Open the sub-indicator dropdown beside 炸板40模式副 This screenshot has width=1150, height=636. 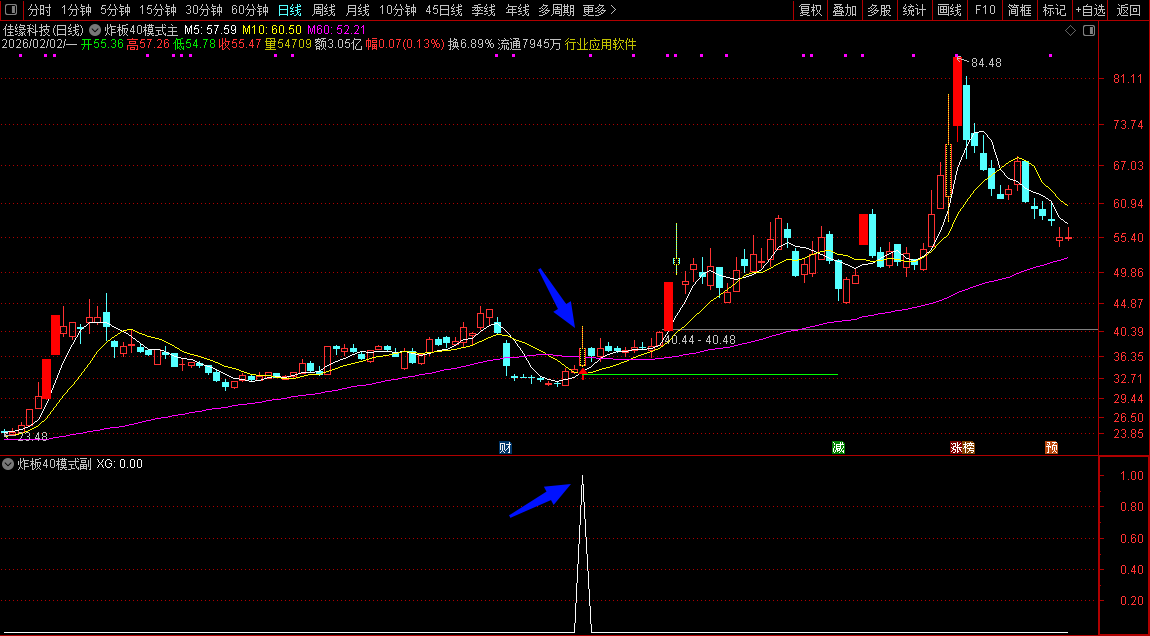[x=8, y=464]
